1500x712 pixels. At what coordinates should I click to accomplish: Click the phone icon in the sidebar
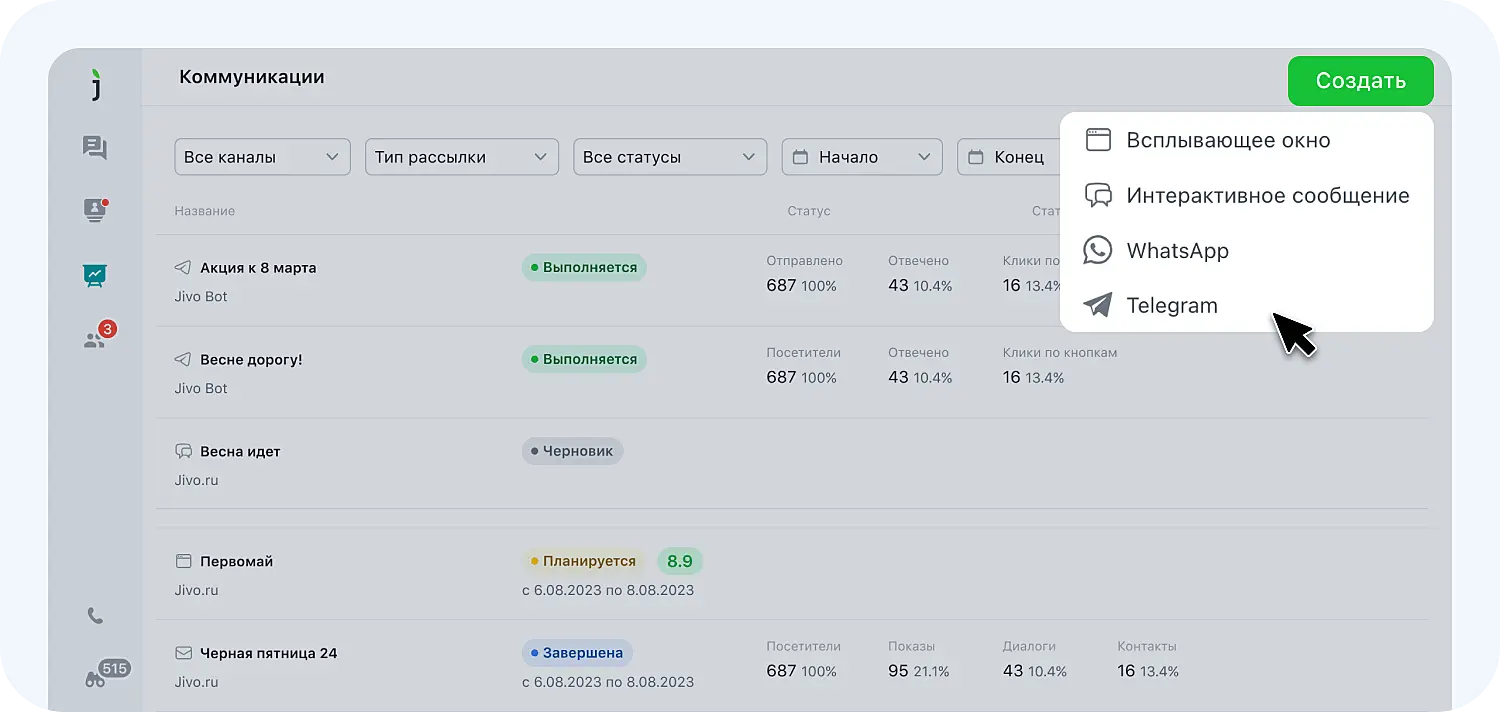tap(95, 615)
